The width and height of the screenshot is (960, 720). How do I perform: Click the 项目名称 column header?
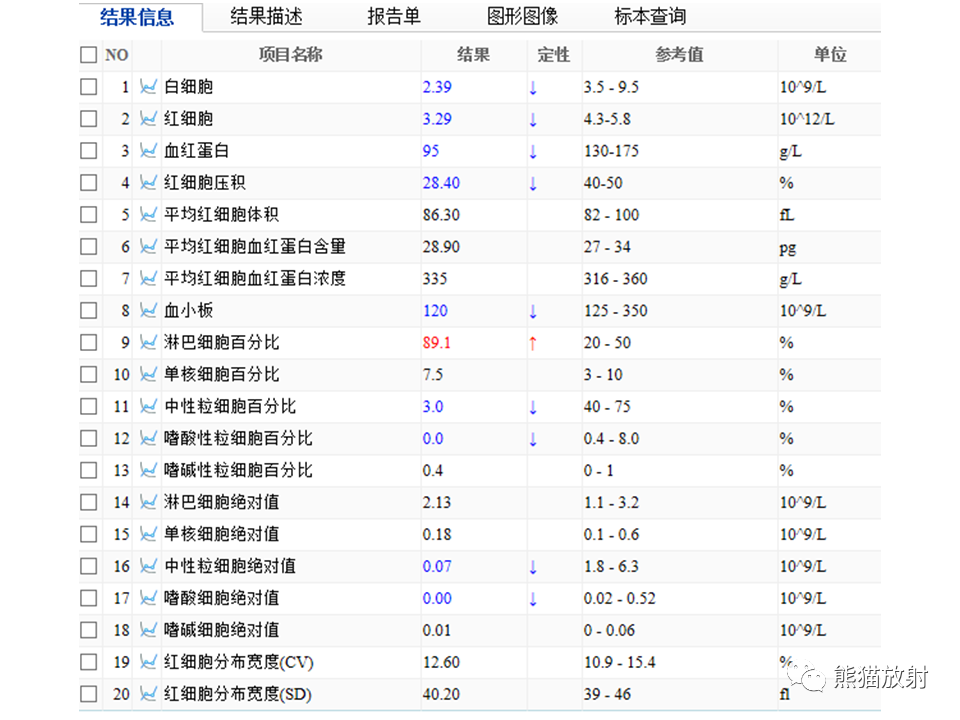[x=291, y=54]
